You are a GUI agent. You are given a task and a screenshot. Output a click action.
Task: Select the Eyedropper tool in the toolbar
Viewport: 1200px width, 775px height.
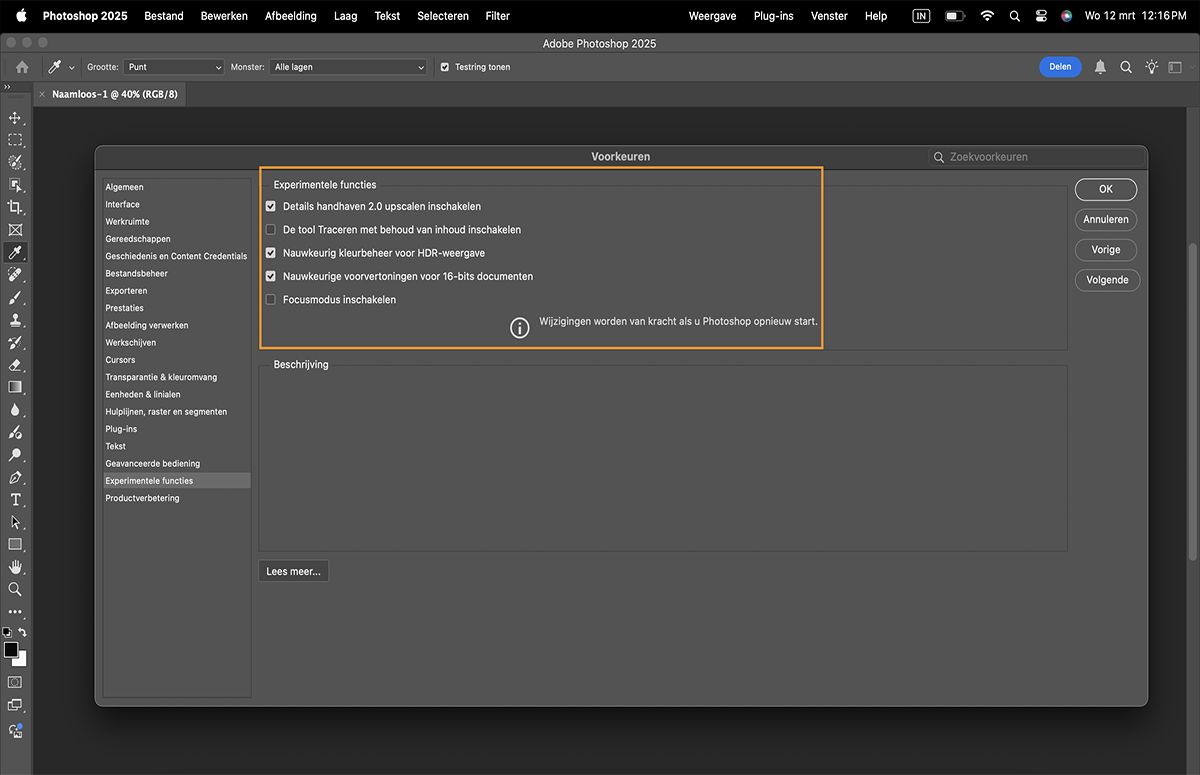click(15, 252)
